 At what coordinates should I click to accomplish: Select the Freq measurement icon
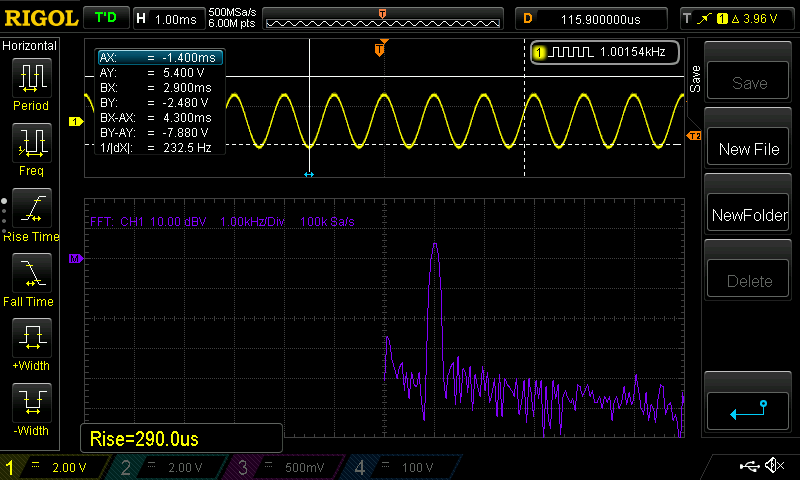[x=31, y=143]
